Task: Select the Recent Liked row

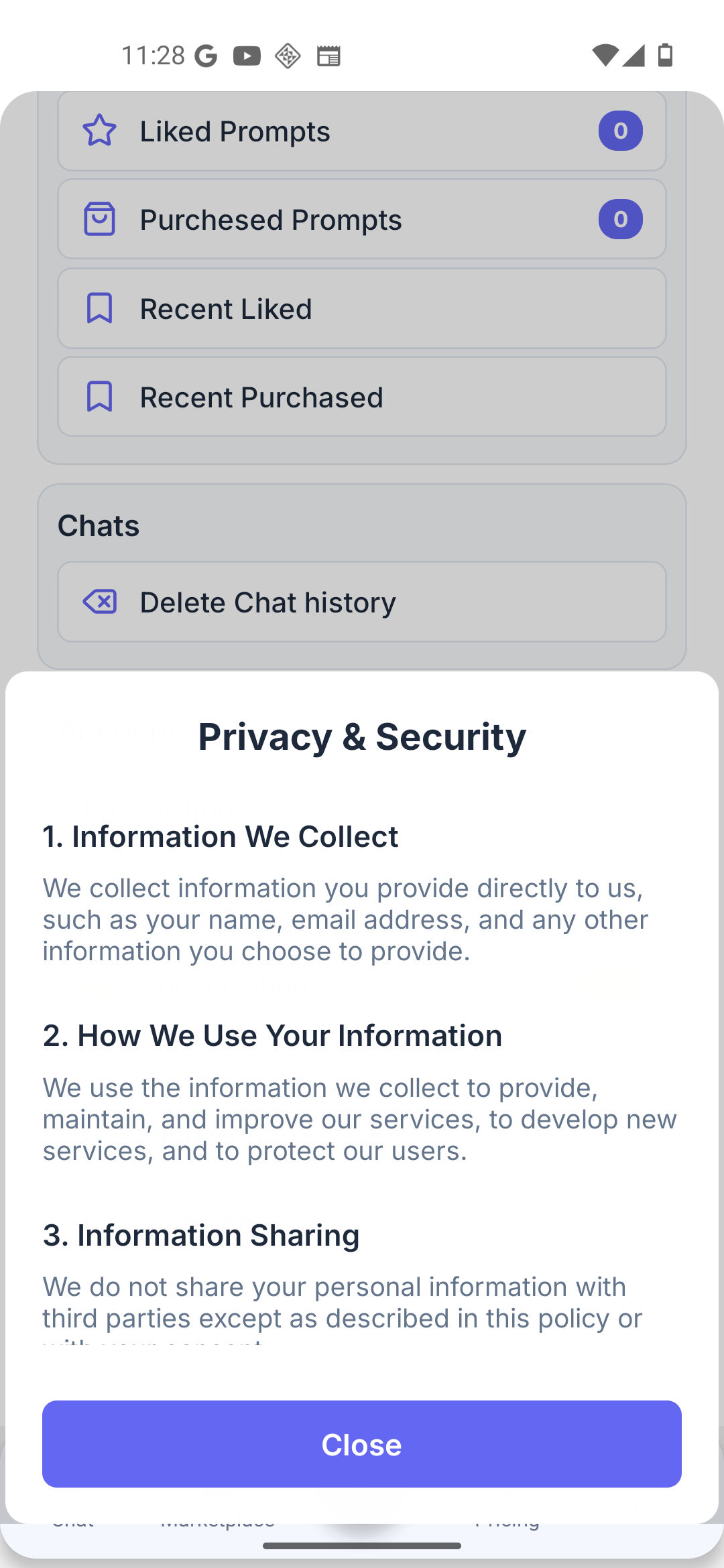Action: coord(362,309)
